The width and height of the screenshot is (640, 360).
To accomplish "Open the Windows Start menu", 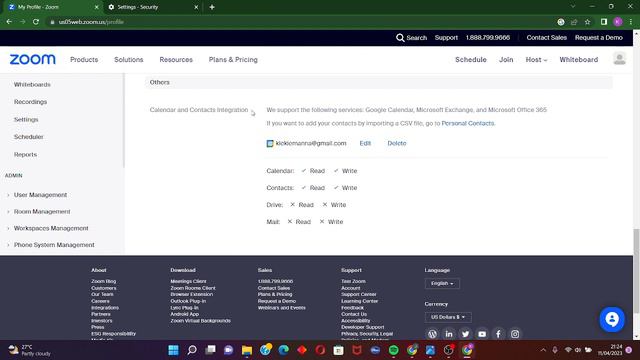I will (x=173, y=350).
